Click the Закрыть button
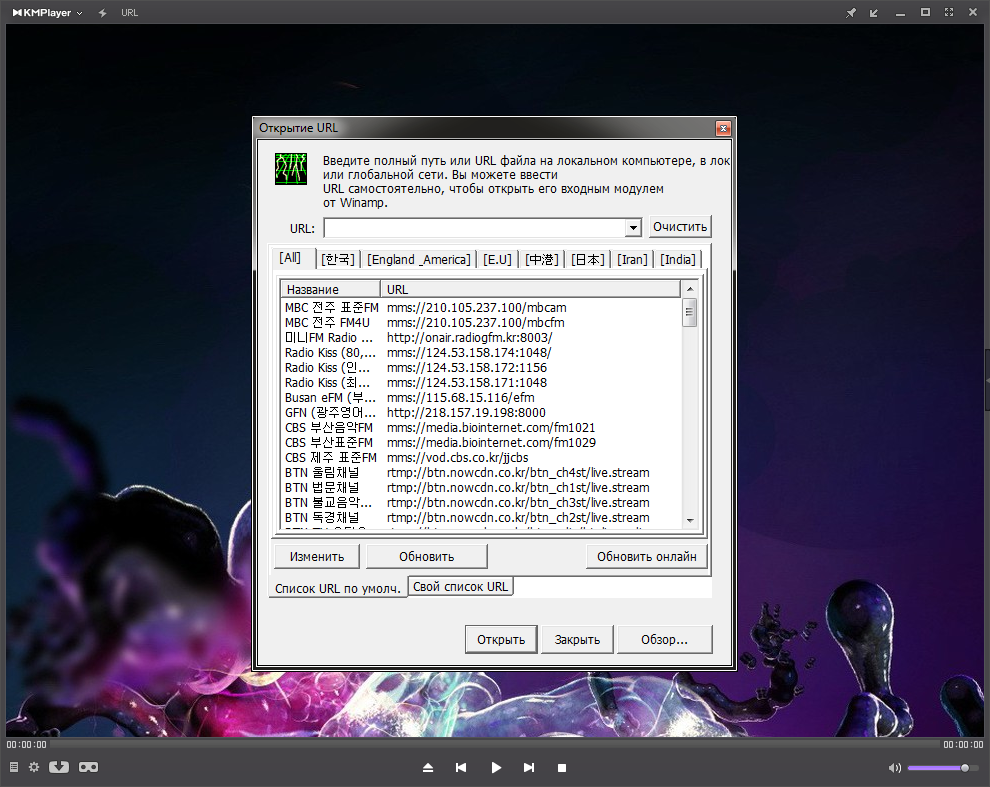The height and width of the screenshot is (787, 990). pos(577,639)
